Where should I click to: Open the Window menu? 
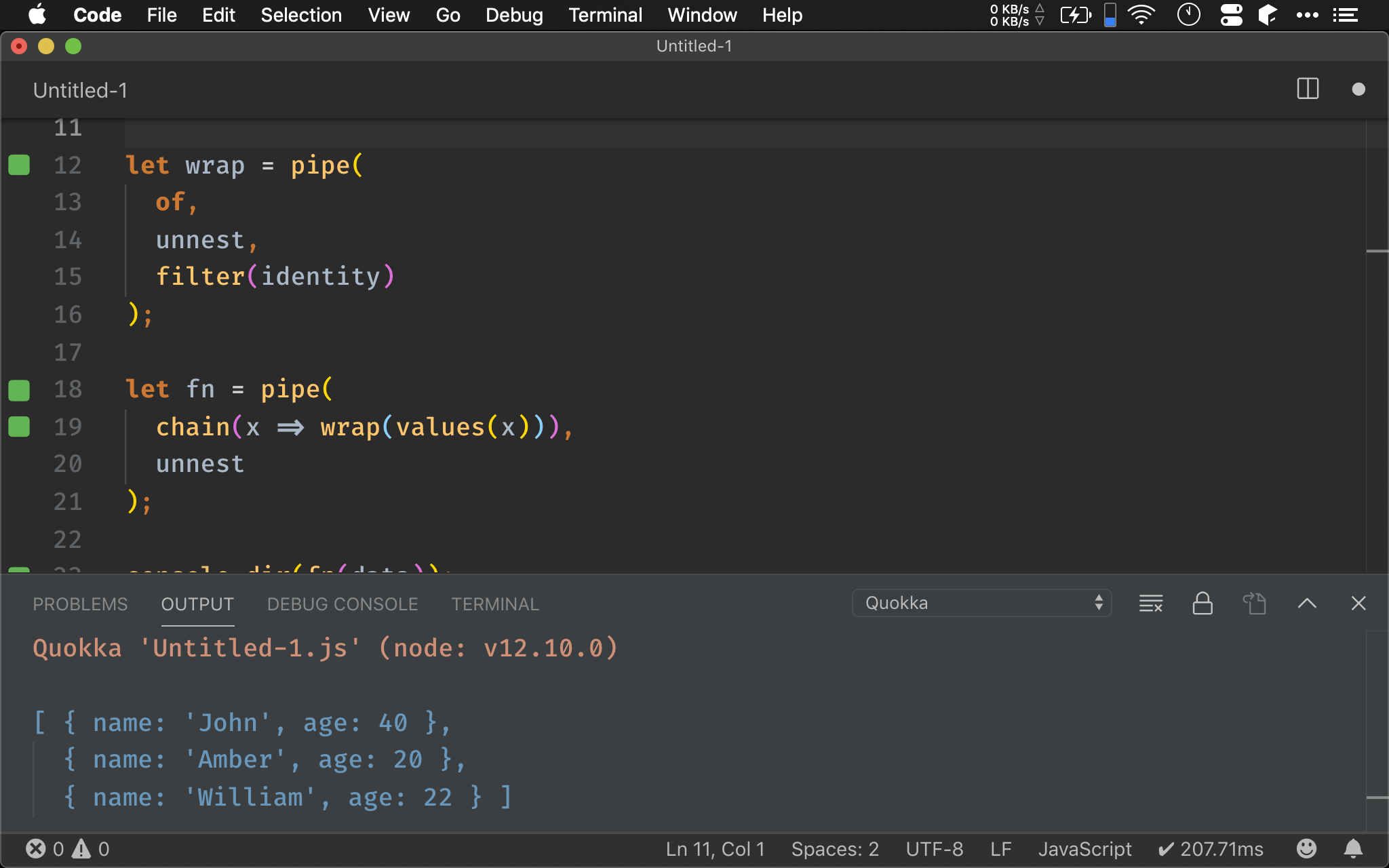tap(702, 15)
